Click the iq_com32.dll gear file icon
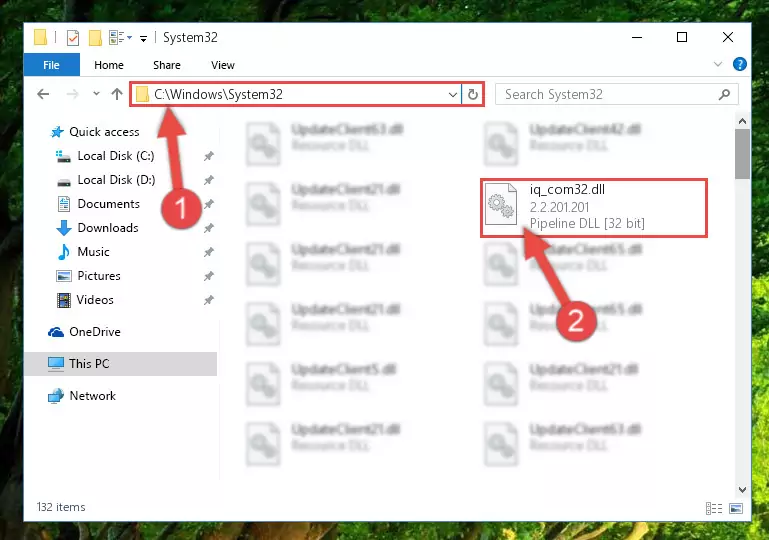The height and width of the screenshot is (540, 769). pos(501,204)
